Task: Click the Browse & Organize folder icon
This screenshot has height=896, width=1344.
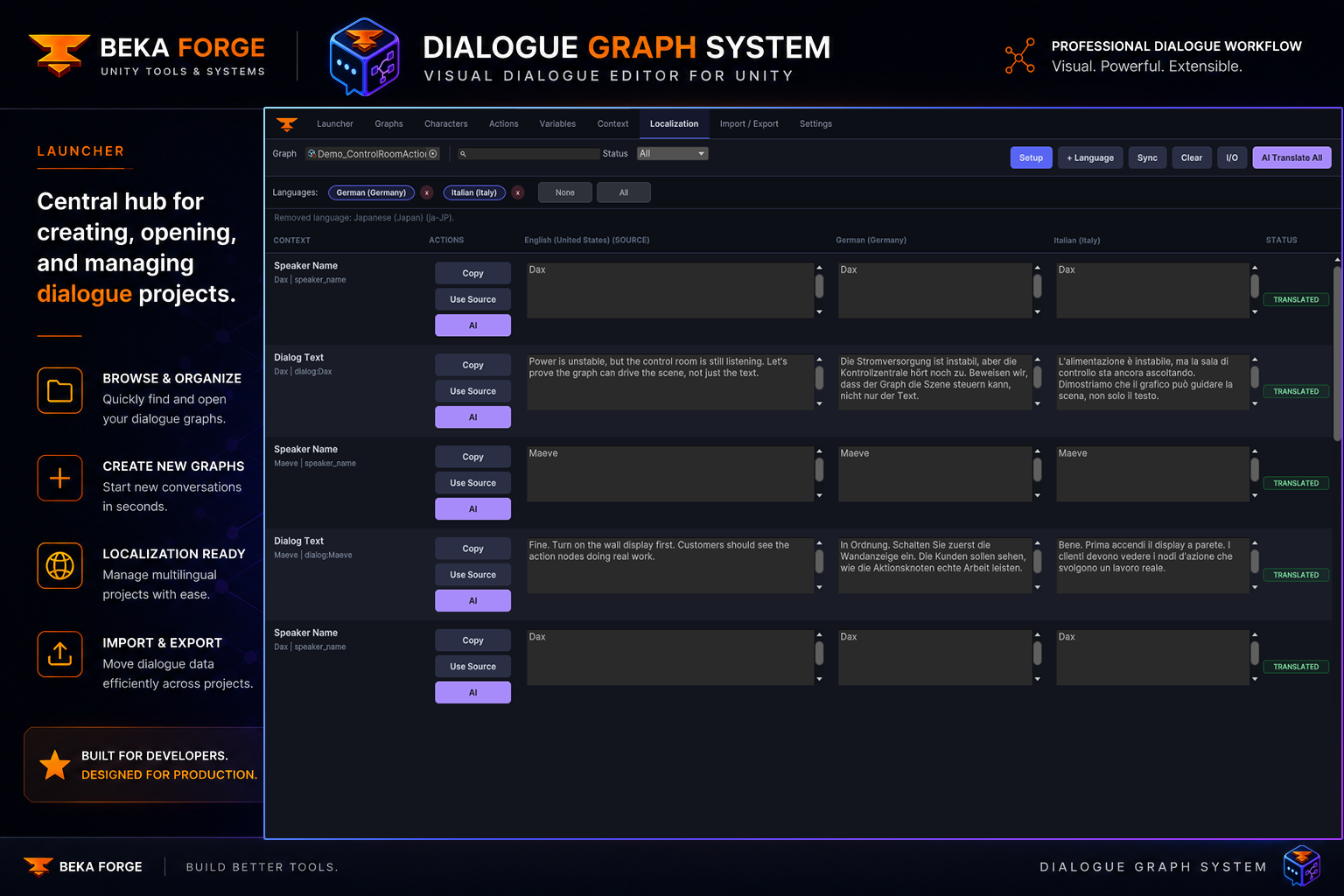Action: pyautogui.click(x=59, y=390)
